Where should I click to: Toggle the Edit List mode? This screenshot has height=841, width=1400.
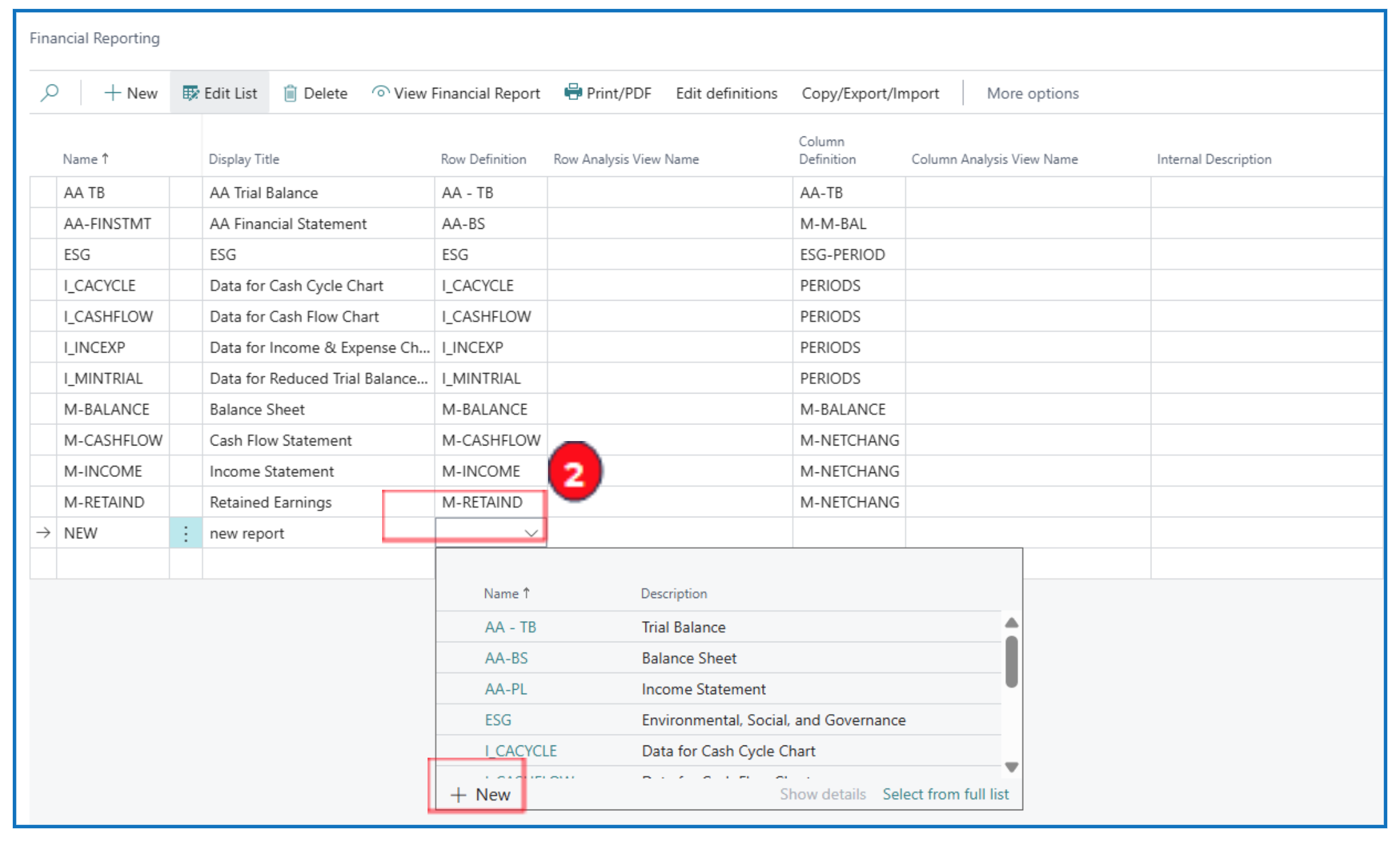[x=220, y=93]
